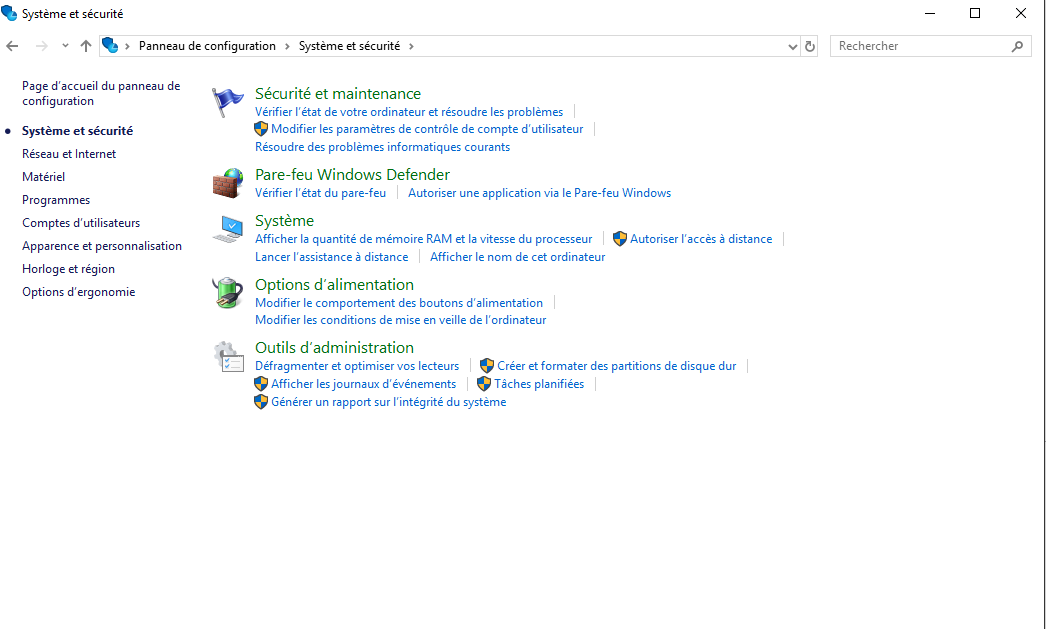Click the Autoriser l'accès à distance link

pos(701,239)
